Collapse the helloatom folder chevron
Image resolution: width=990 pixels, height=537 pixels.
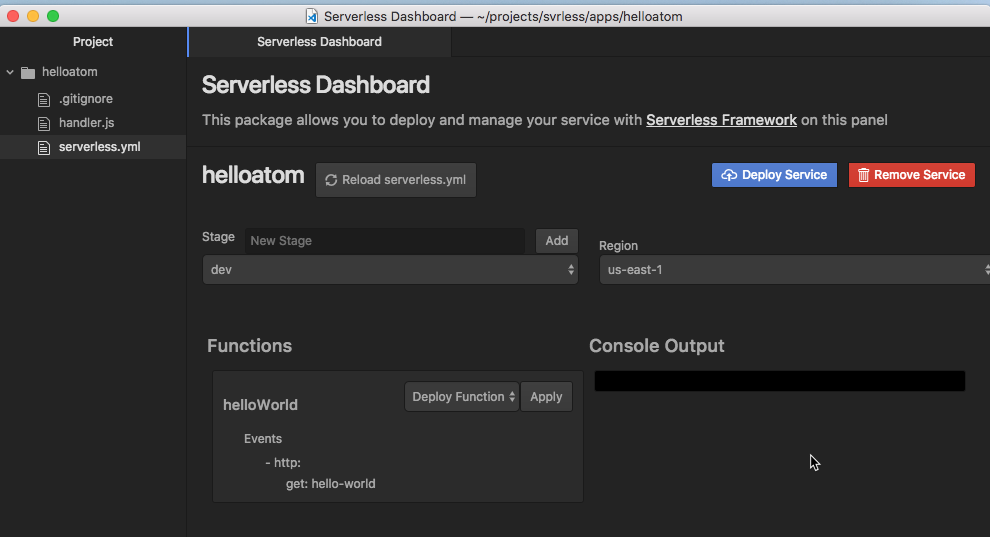(x=10, y=72)
